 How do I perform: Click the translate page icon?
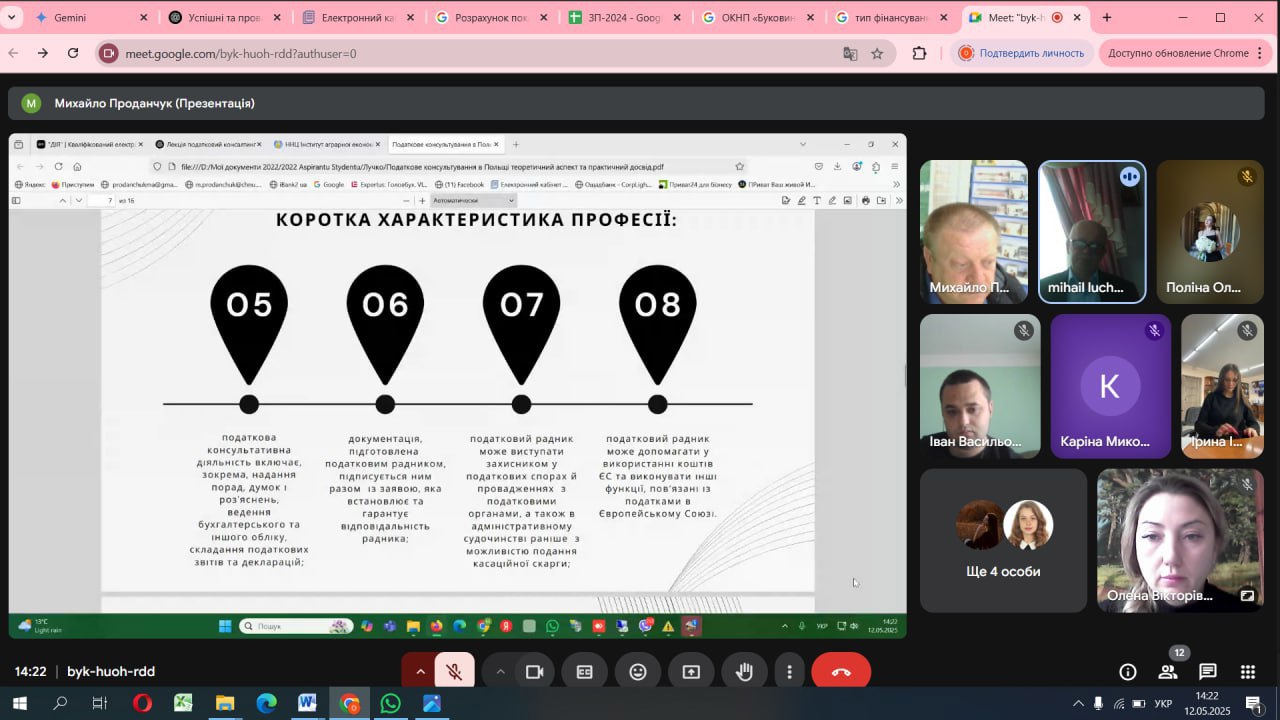click(x=850, y=53)
